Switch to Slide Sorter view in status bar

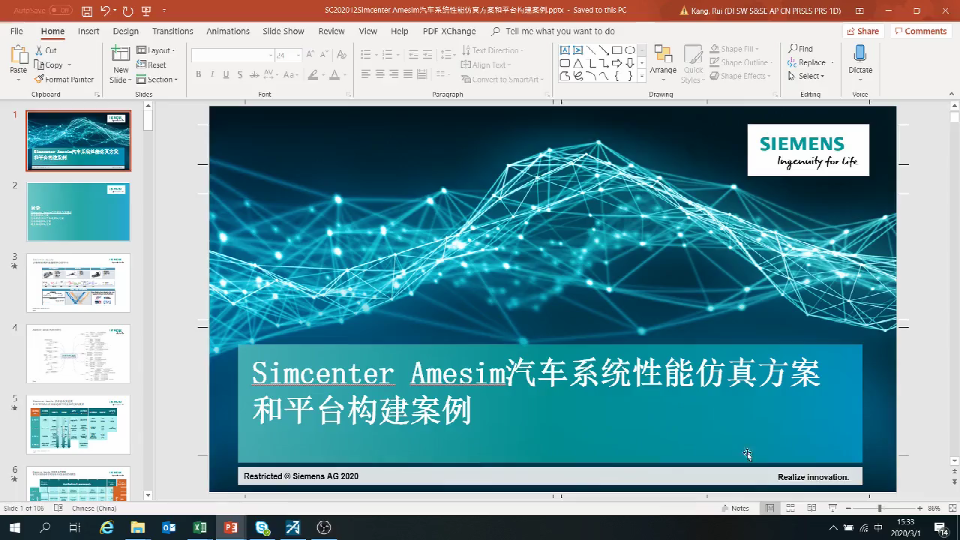click(x=790, y=508)
